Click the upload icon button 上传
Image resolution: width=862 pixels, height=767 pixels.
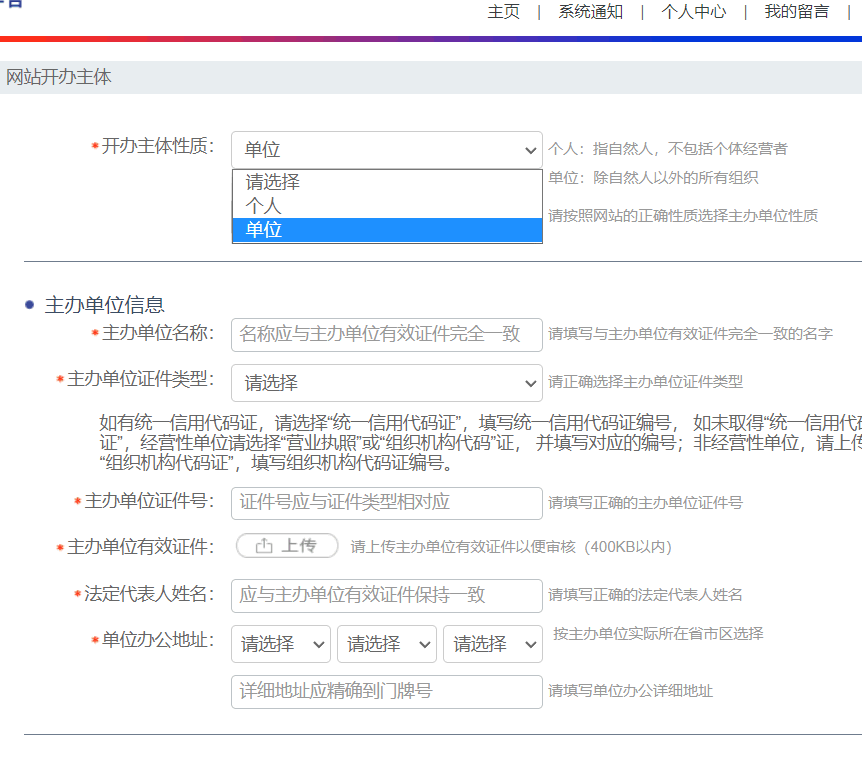coord(287,546)
